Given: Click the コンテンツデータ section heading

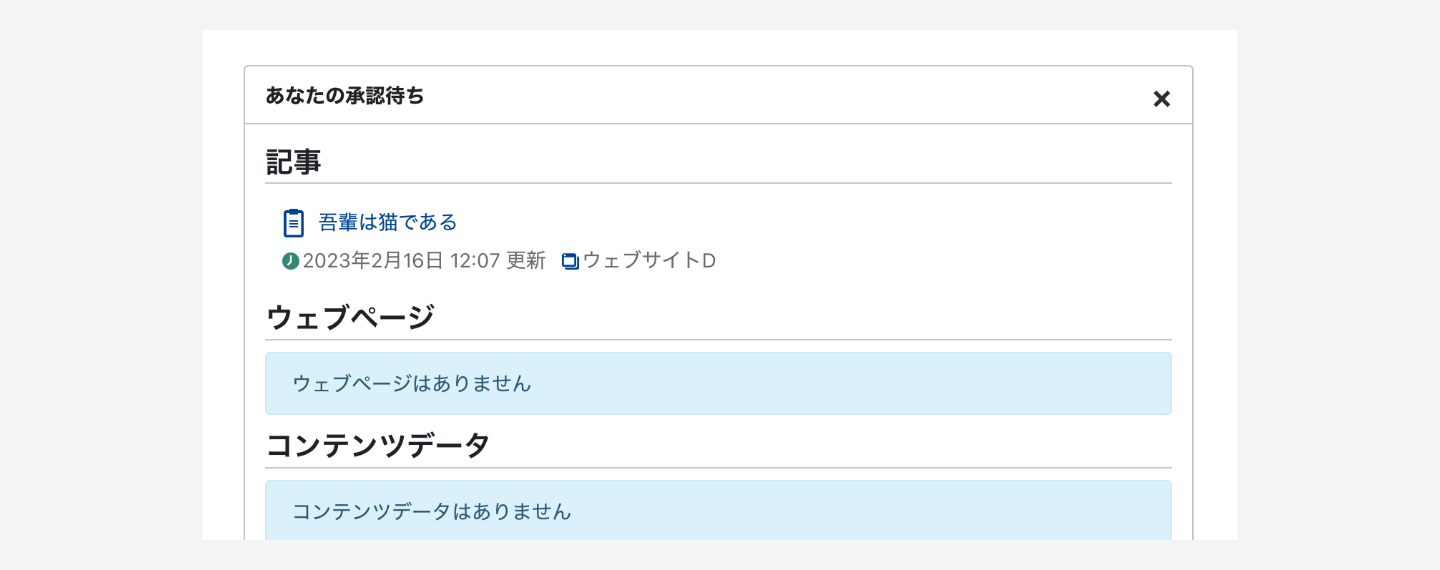Looking at the screenshot, I should [x=378, y=445].
